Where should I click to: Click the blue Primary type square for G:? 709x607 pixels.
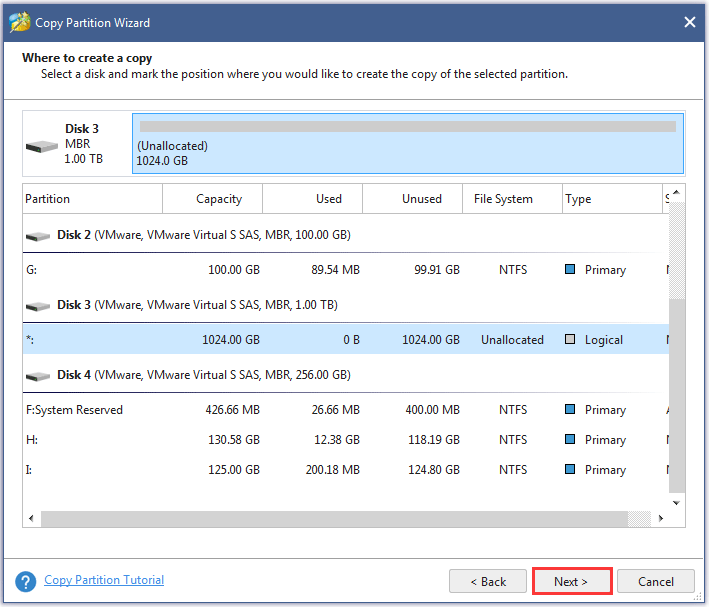570,269
